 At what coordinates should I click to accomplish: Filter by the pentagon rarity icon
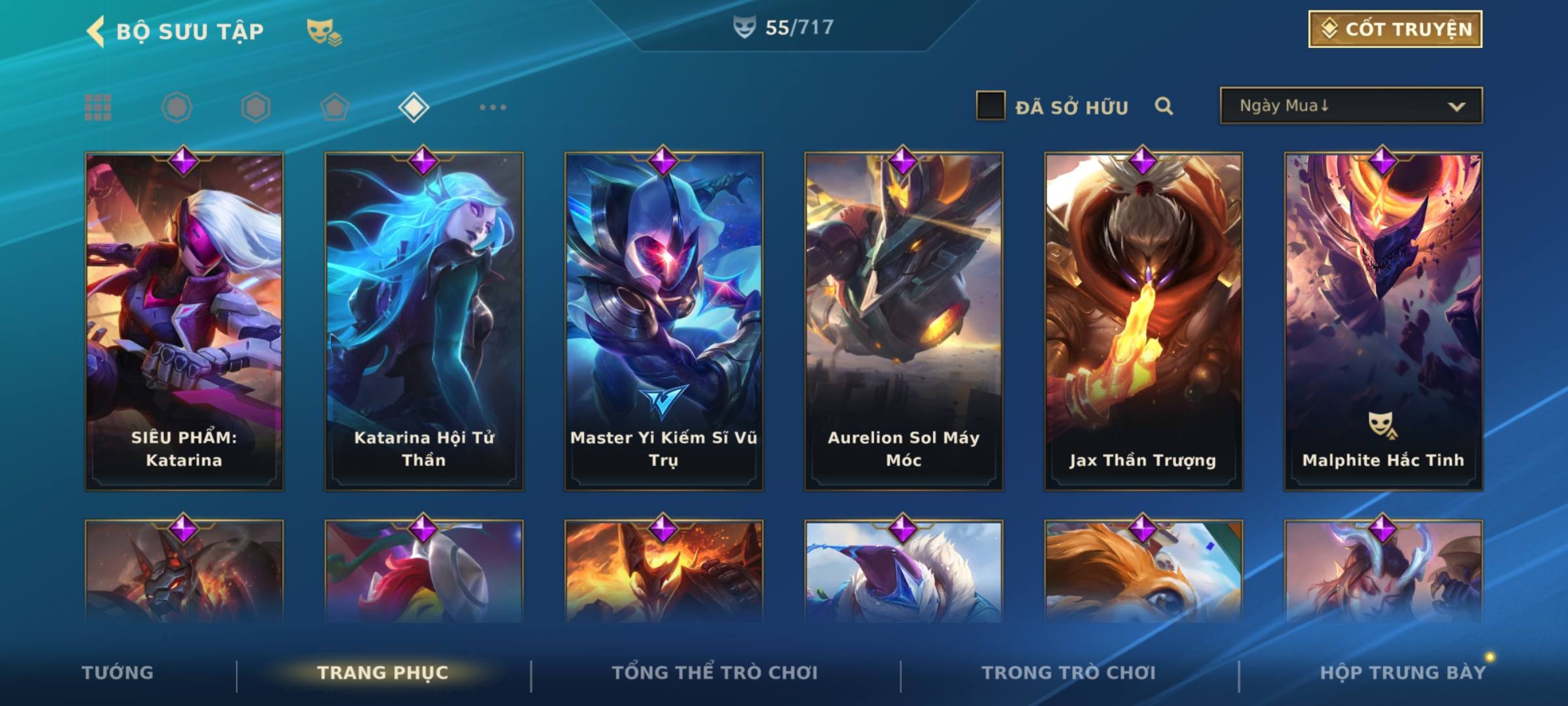335,107
